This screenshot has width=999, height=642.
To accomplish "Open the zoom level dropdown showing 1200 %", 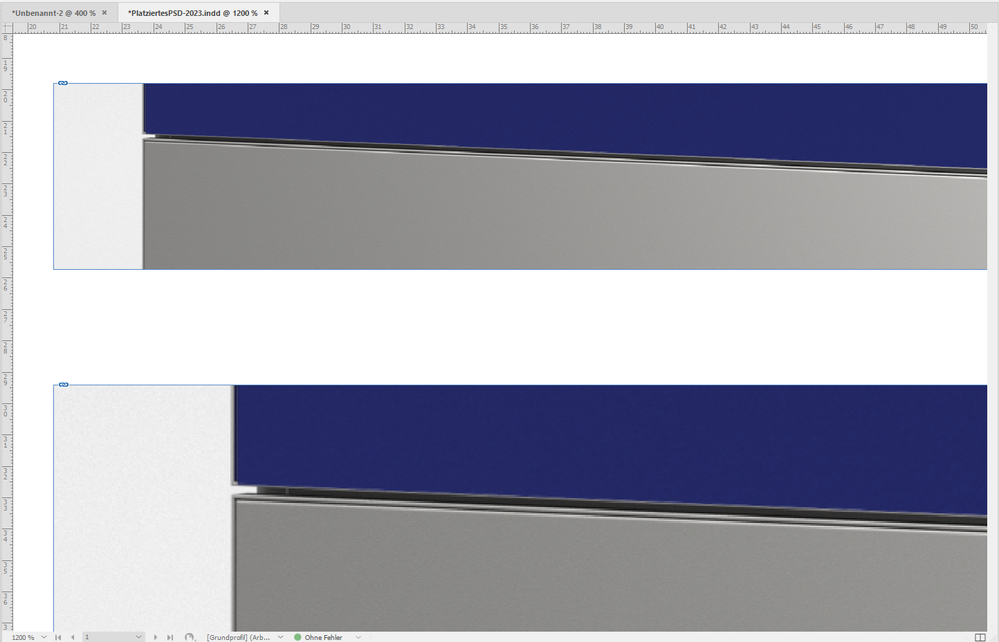I will coord(44,636).
